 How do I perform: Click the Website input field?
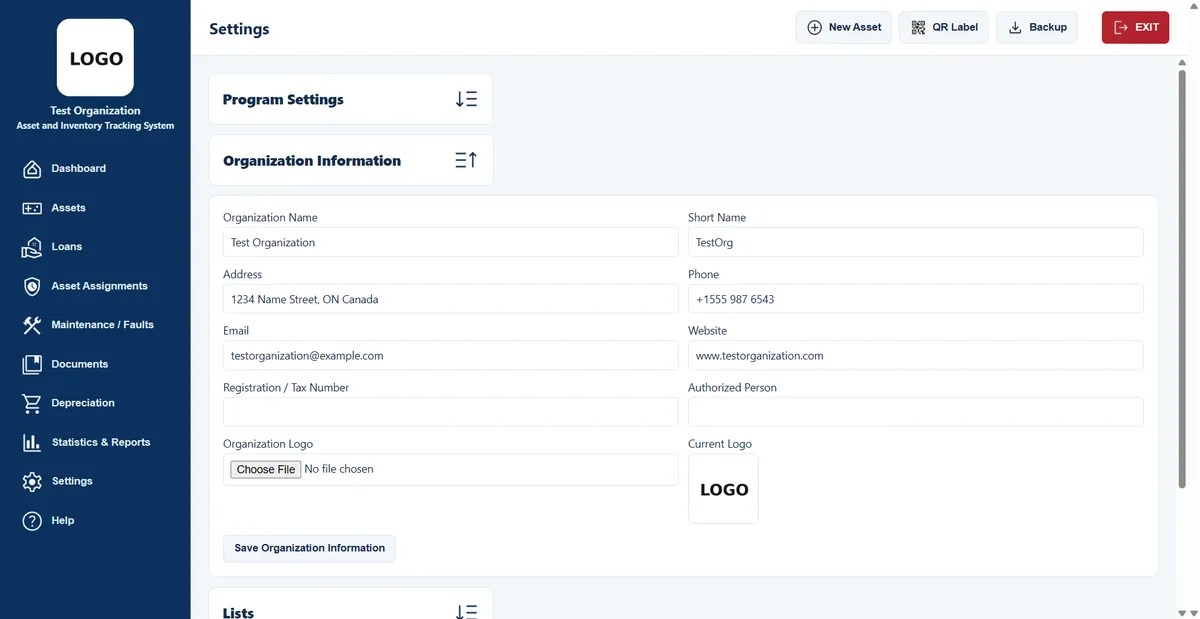[915, 355]
